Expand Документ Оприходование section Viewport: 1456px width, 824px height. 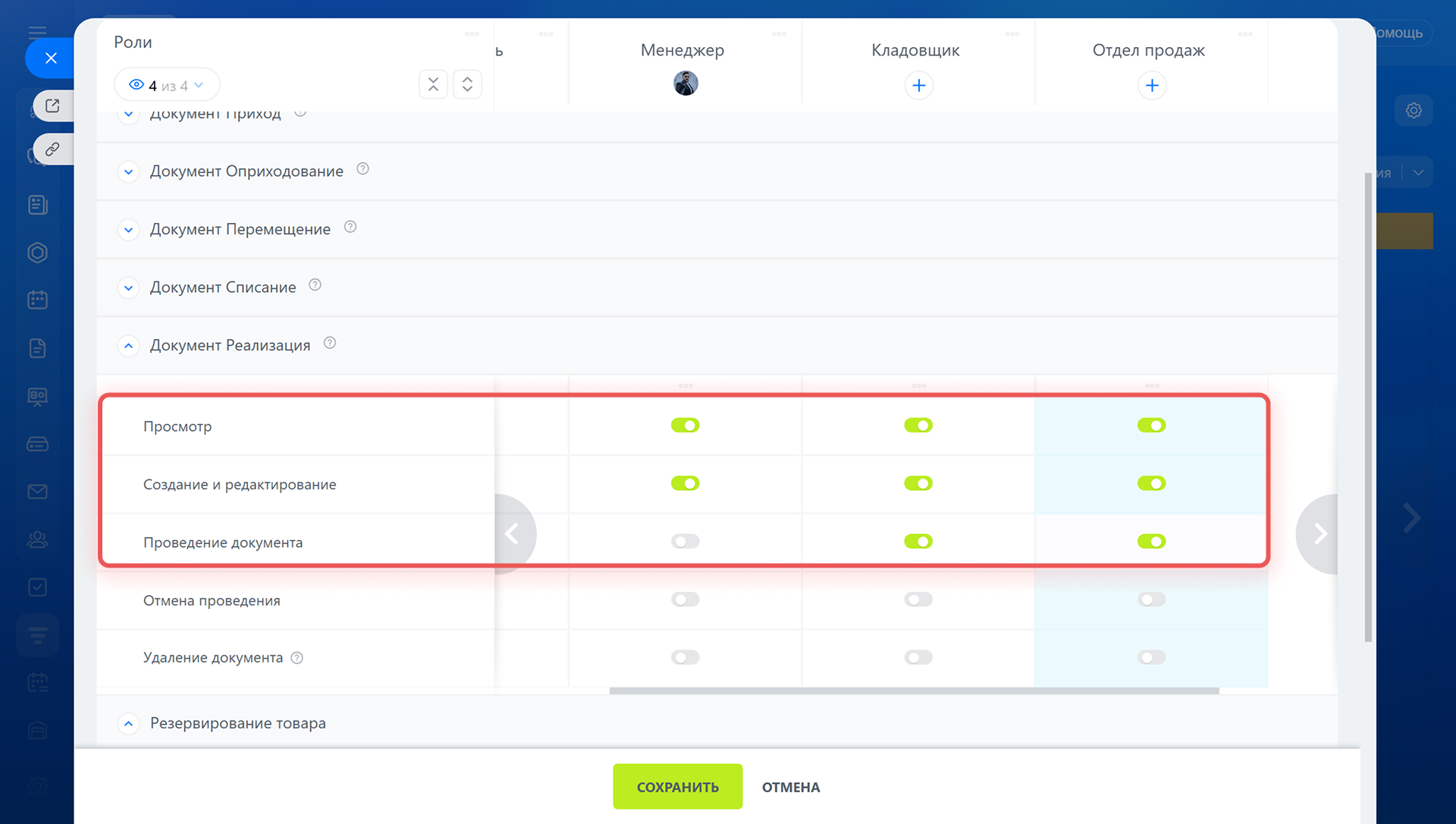(129, 172)
